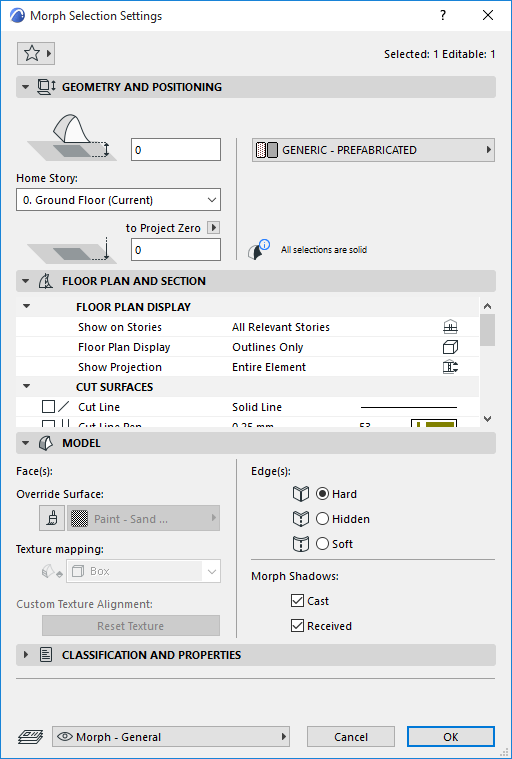512x759 pixels.
Task: Collapse the Geometry and Positioning panel
Action: [26, 88]
